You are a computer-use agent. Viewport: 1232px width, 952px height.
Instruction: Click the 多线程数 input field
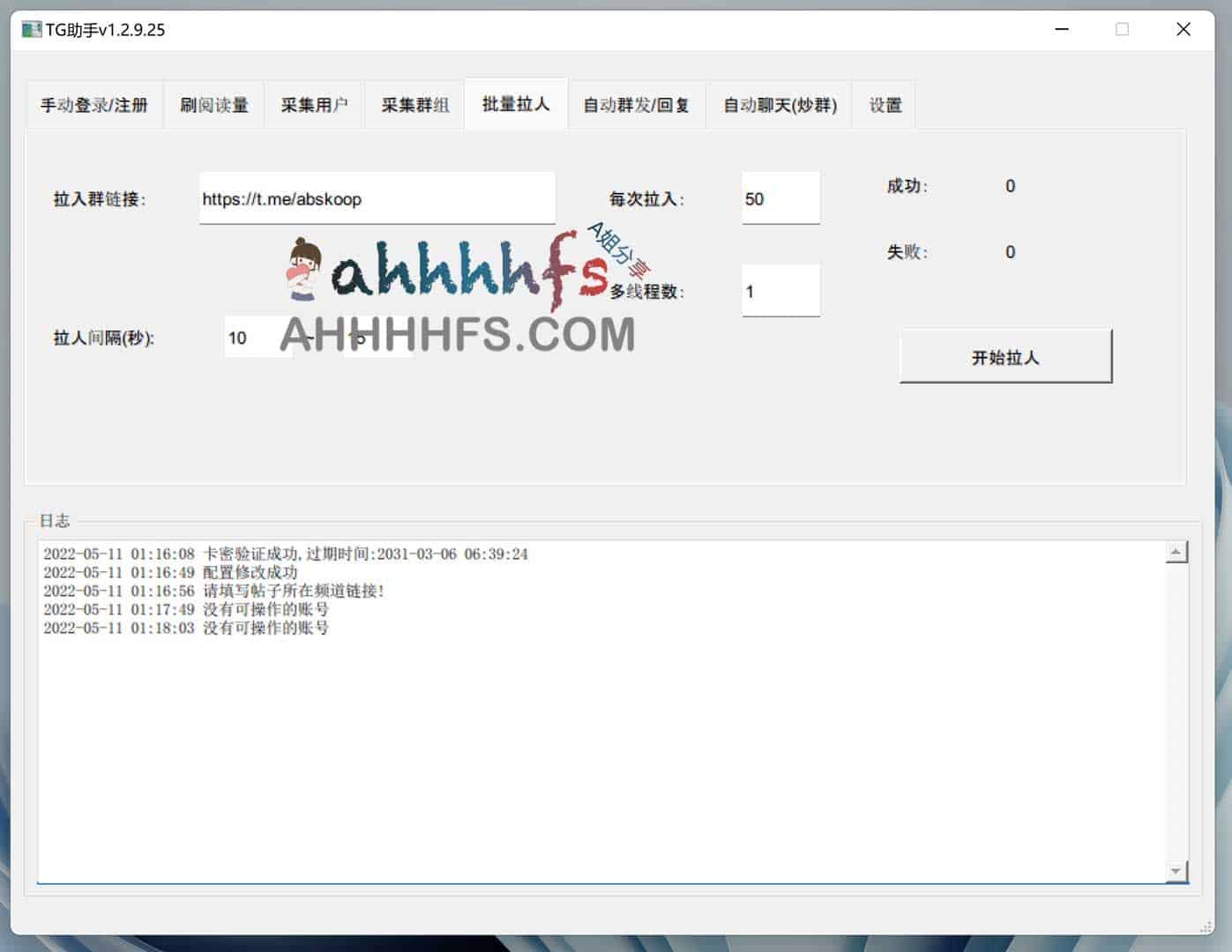(x=780, y=291)
